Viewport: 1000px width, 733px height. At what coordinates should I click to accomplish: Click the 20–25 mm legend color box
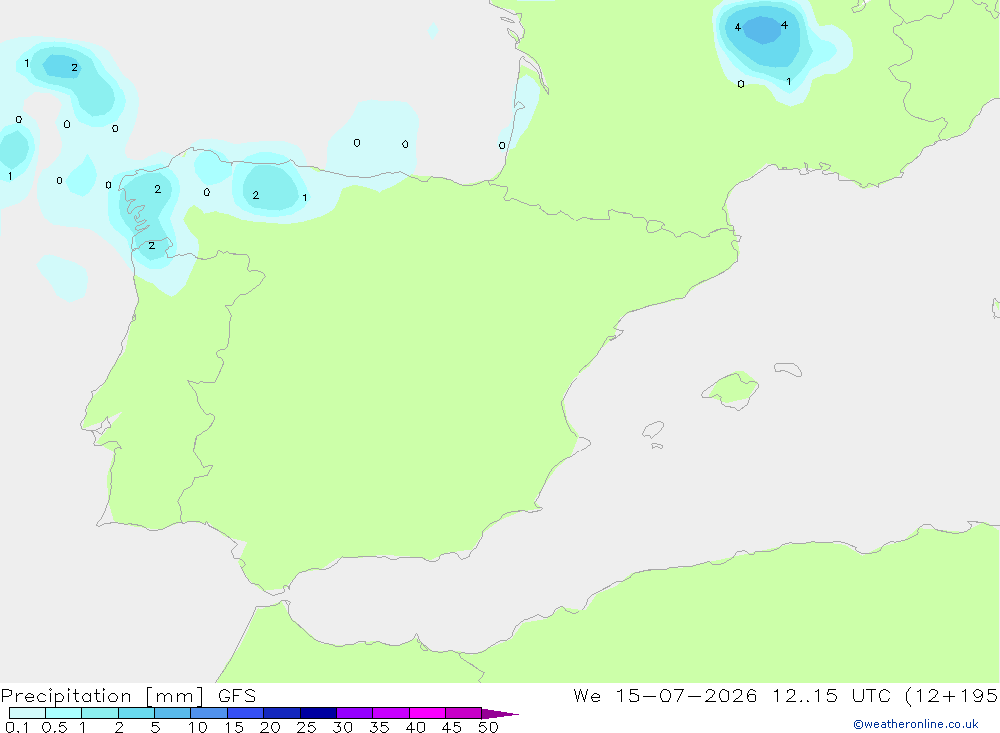click(x=282, y=713)
